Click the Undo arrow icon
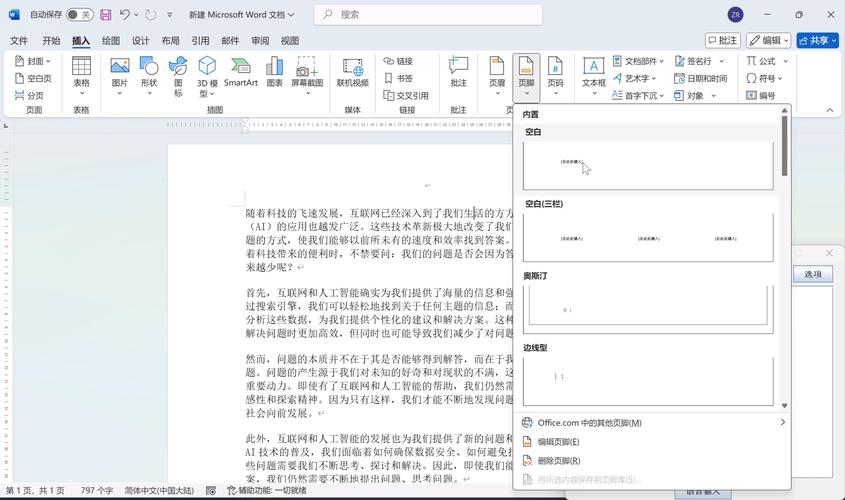Image resolution: width=845 pixels, height=500 pixels. [x=124, y=15]
